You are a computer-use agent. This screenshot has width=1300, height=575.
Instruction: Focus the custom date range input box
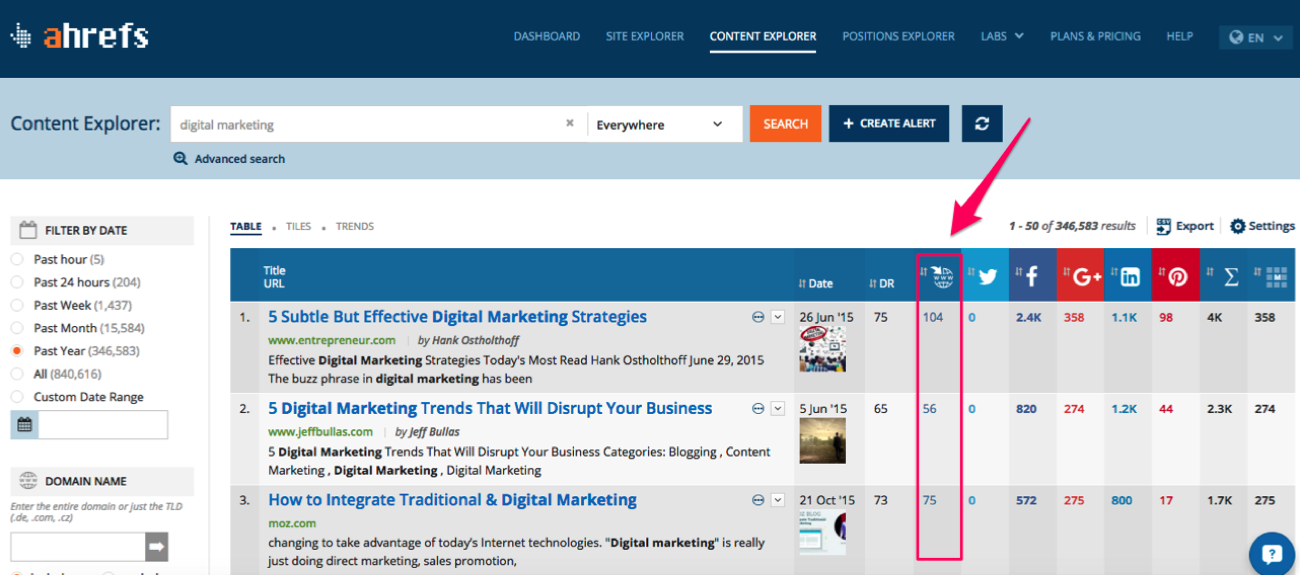pyautogui.click(x=103, y=425)
